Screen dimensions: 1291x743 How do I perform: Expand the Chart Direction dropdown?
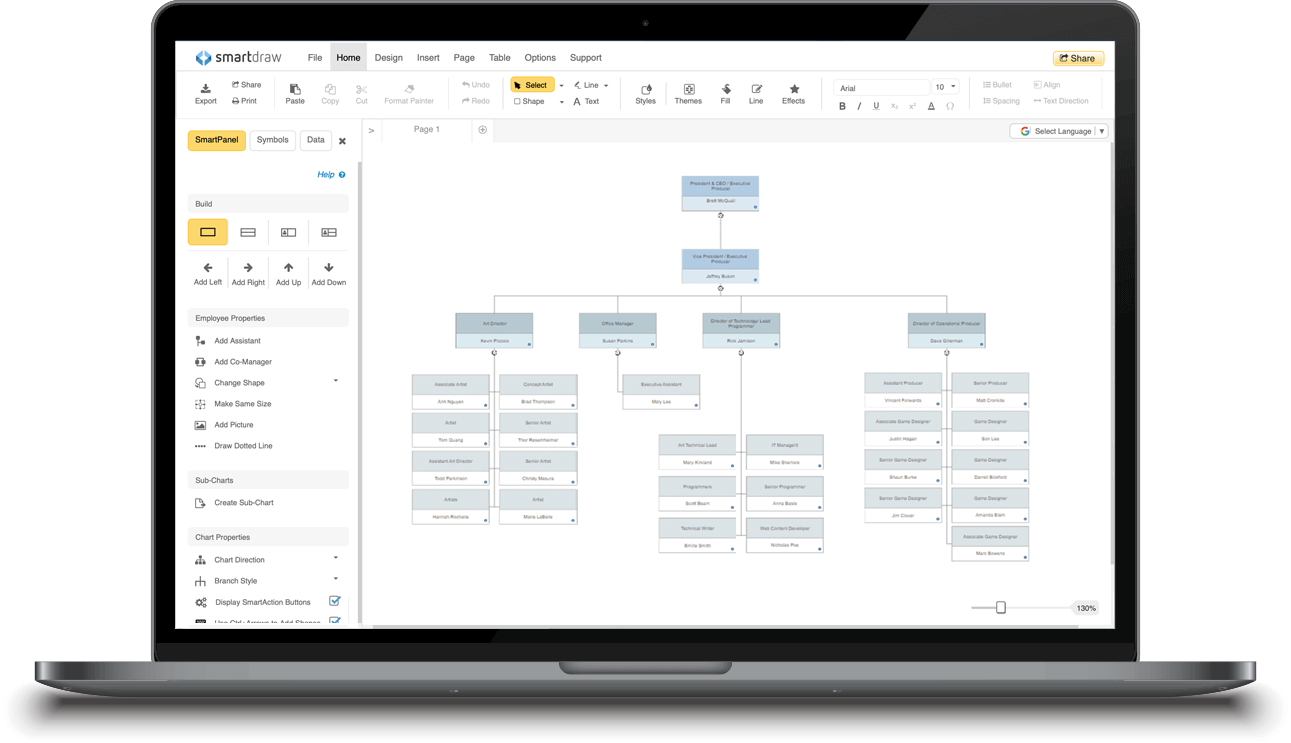pyautogui.click(x=336, y=558)
